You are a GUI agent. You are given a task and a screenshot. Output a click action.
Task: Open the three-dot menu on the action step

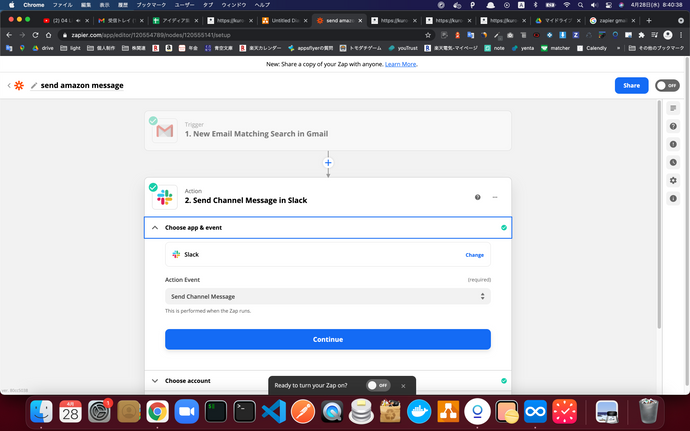pyautogui.click(x=495, y=197)
